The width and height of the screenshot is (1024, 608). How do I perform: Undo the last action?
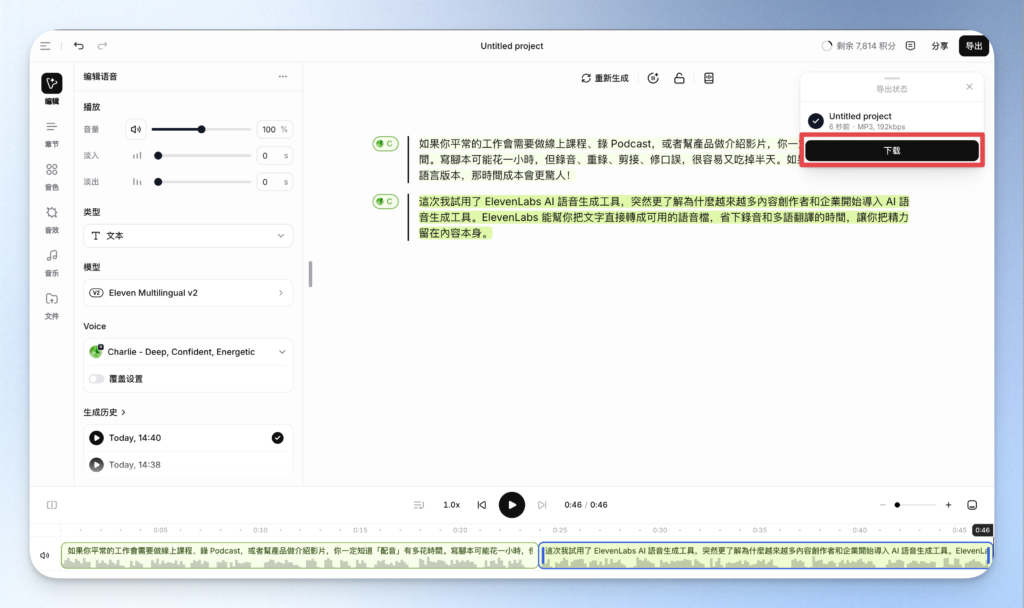pos(78,46)
